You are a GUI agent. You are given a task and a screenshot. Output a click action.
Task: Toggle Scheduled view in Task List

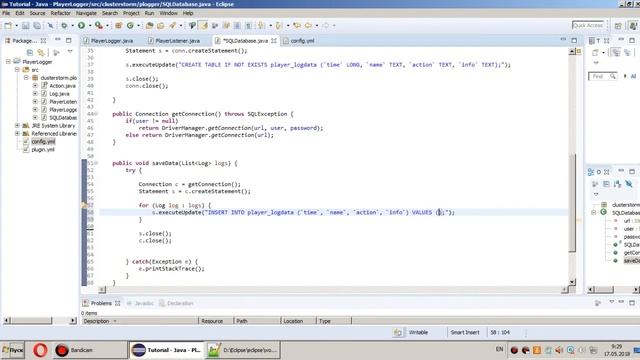click(627, 52)
